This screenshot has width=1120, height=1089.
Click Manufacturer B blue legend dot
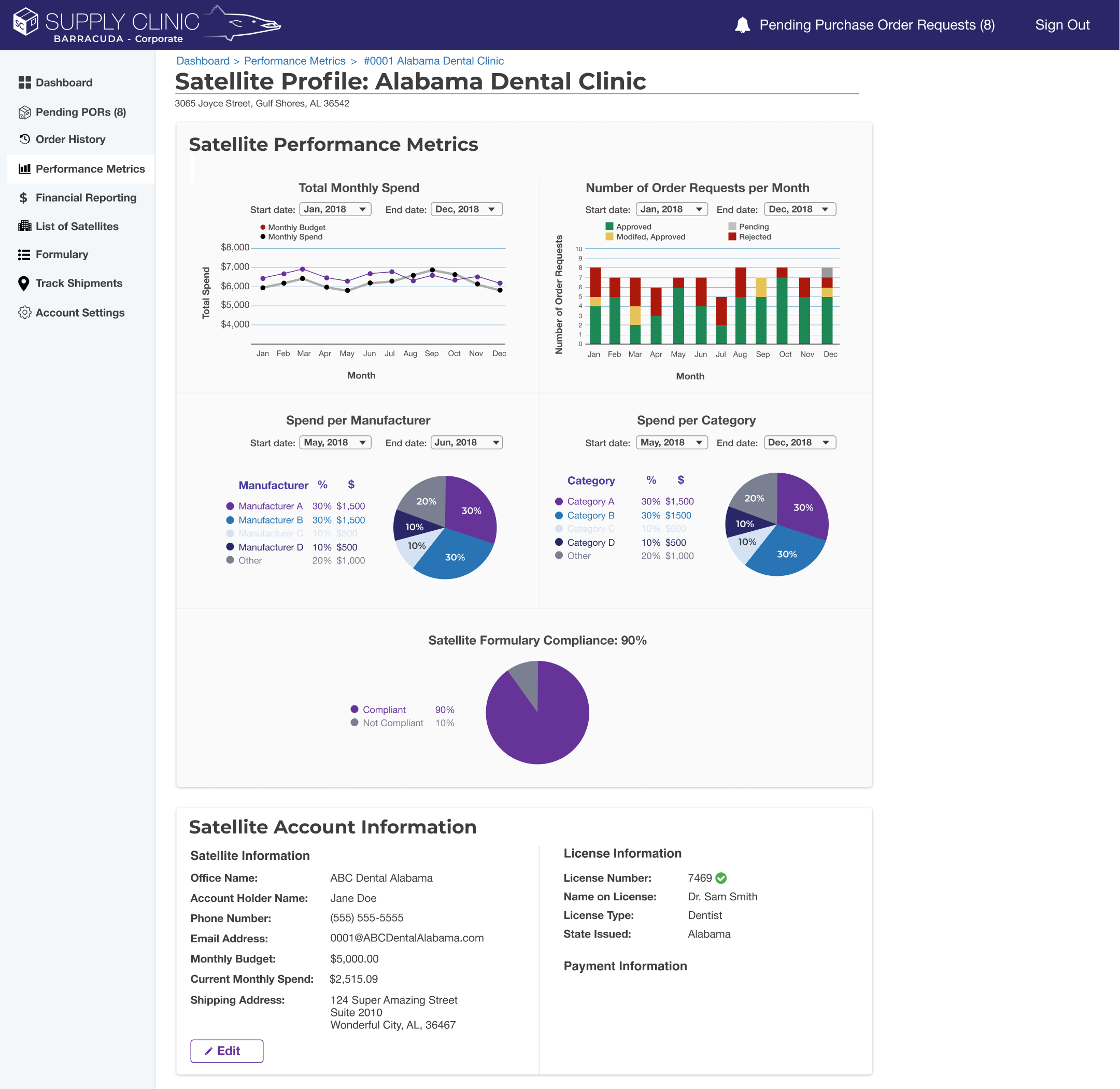(x=230, y=520)
